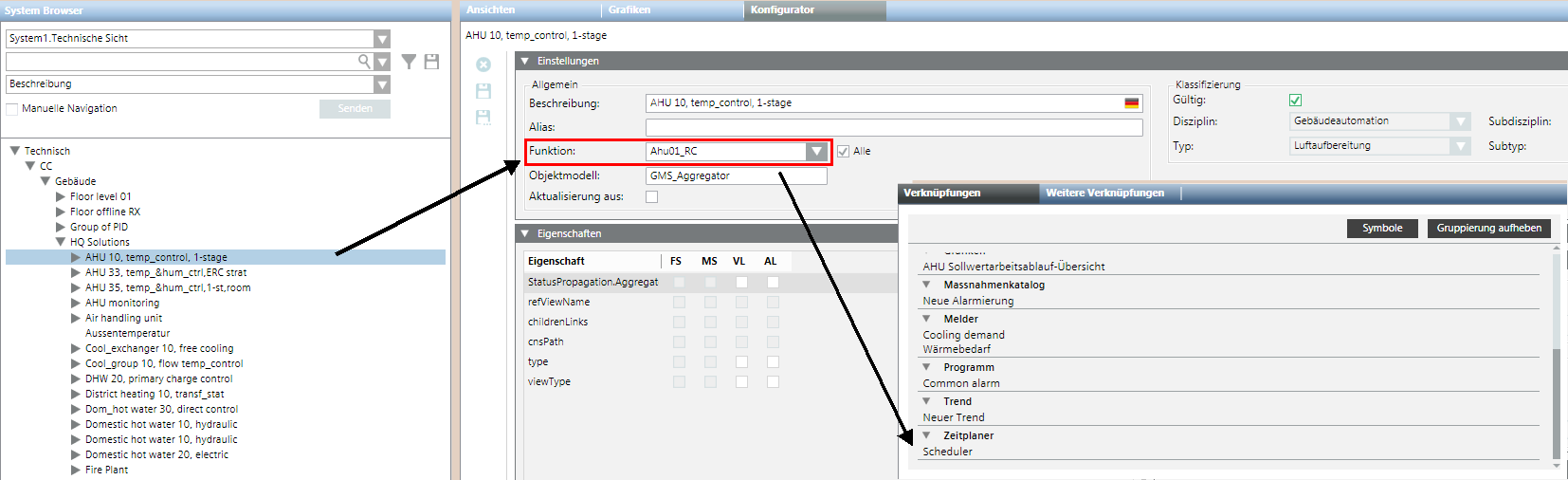This screenshot has width=1568, height=480.
Task: Enable the Manuelle Navigation checkbox
Action: click(12, 109)
